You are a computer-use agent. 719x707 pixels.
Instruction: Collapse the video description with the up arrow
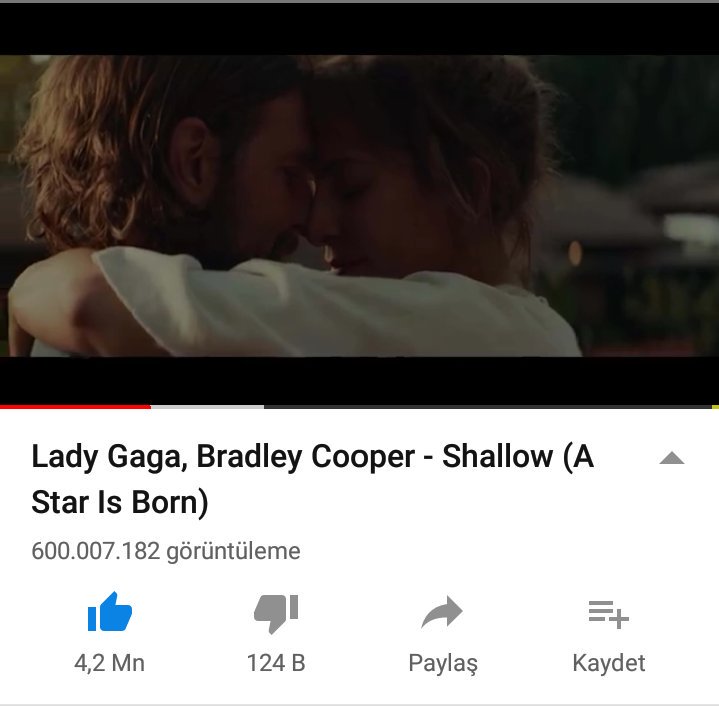672,458
